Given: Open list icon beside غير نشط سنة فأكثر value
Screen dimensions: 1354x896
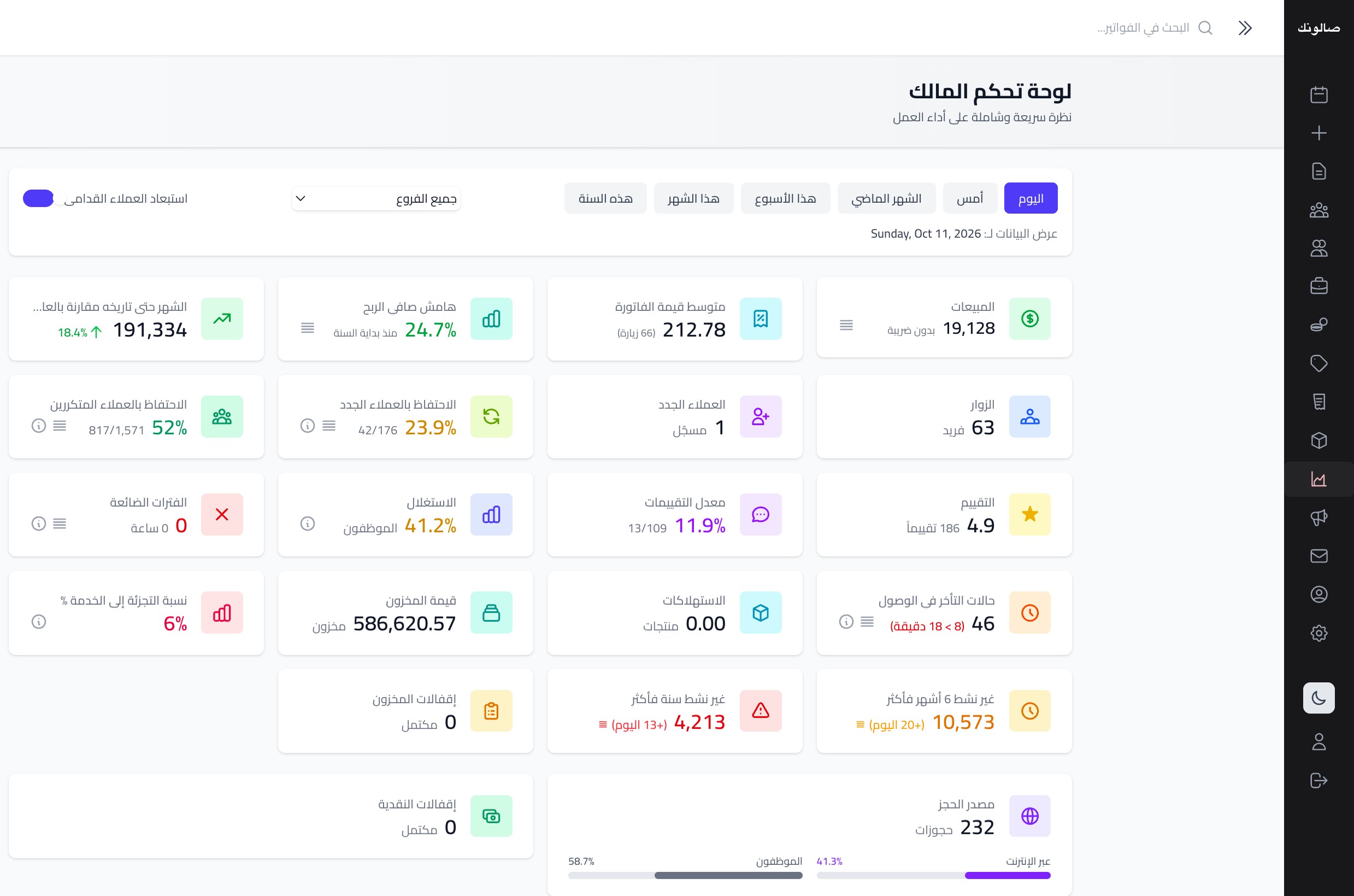Looking at the screenshot, I should 602,724.
